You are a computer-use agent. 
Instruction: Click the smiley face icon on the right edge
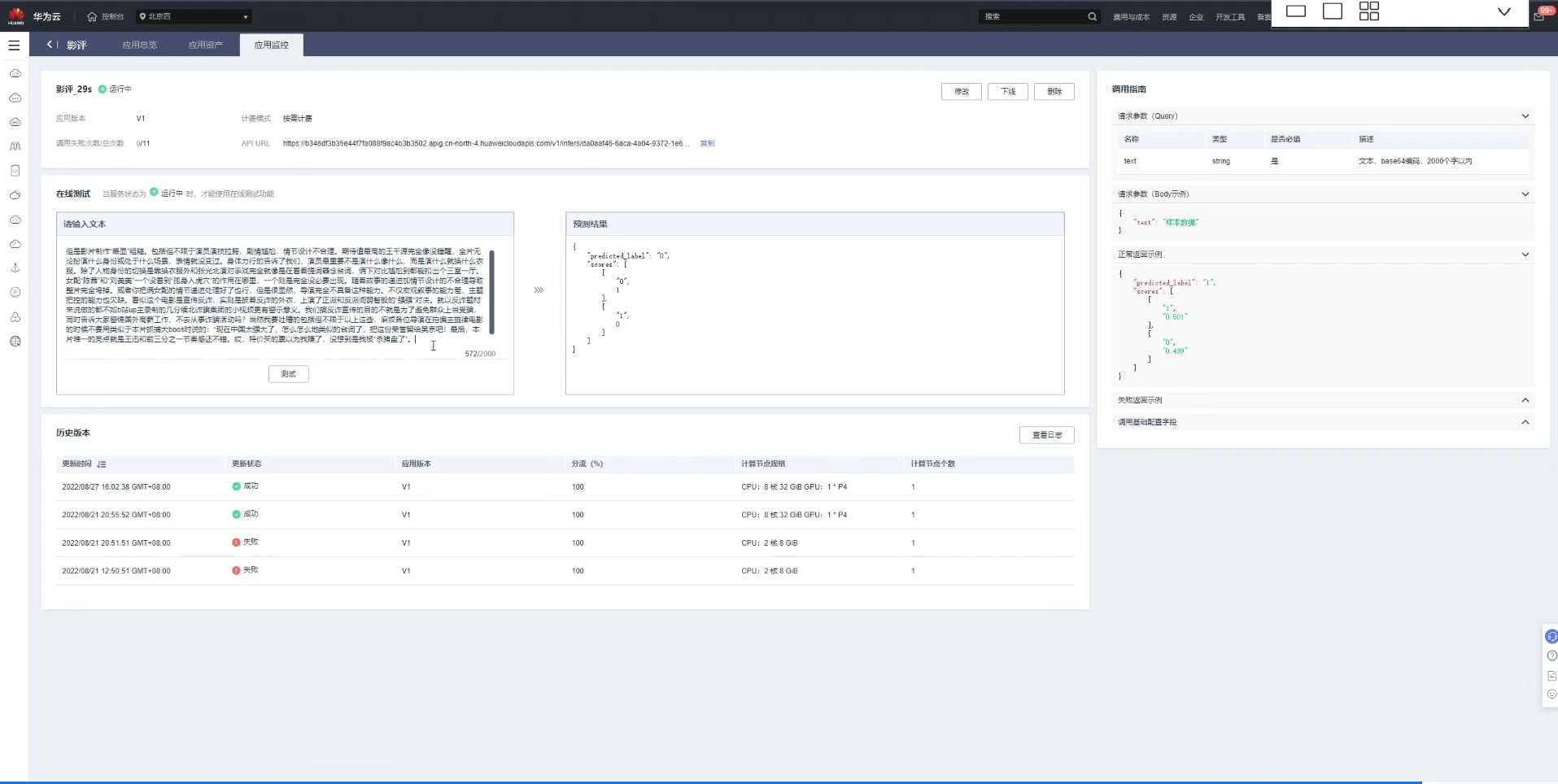[1551, 695]
